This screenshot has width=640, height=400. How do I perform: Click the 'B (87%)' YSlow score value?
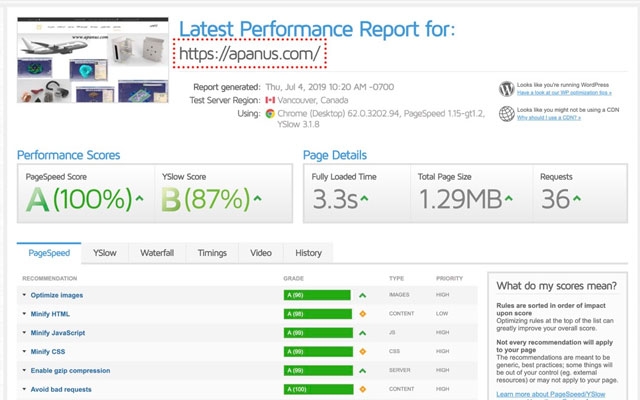205,199
